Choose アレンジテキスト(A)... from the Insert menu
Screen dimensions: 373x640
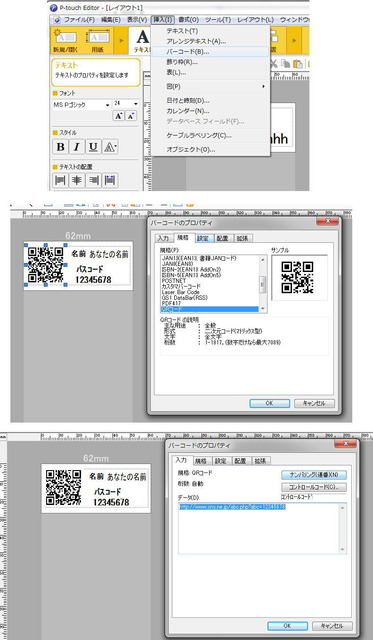coord(196,41)
